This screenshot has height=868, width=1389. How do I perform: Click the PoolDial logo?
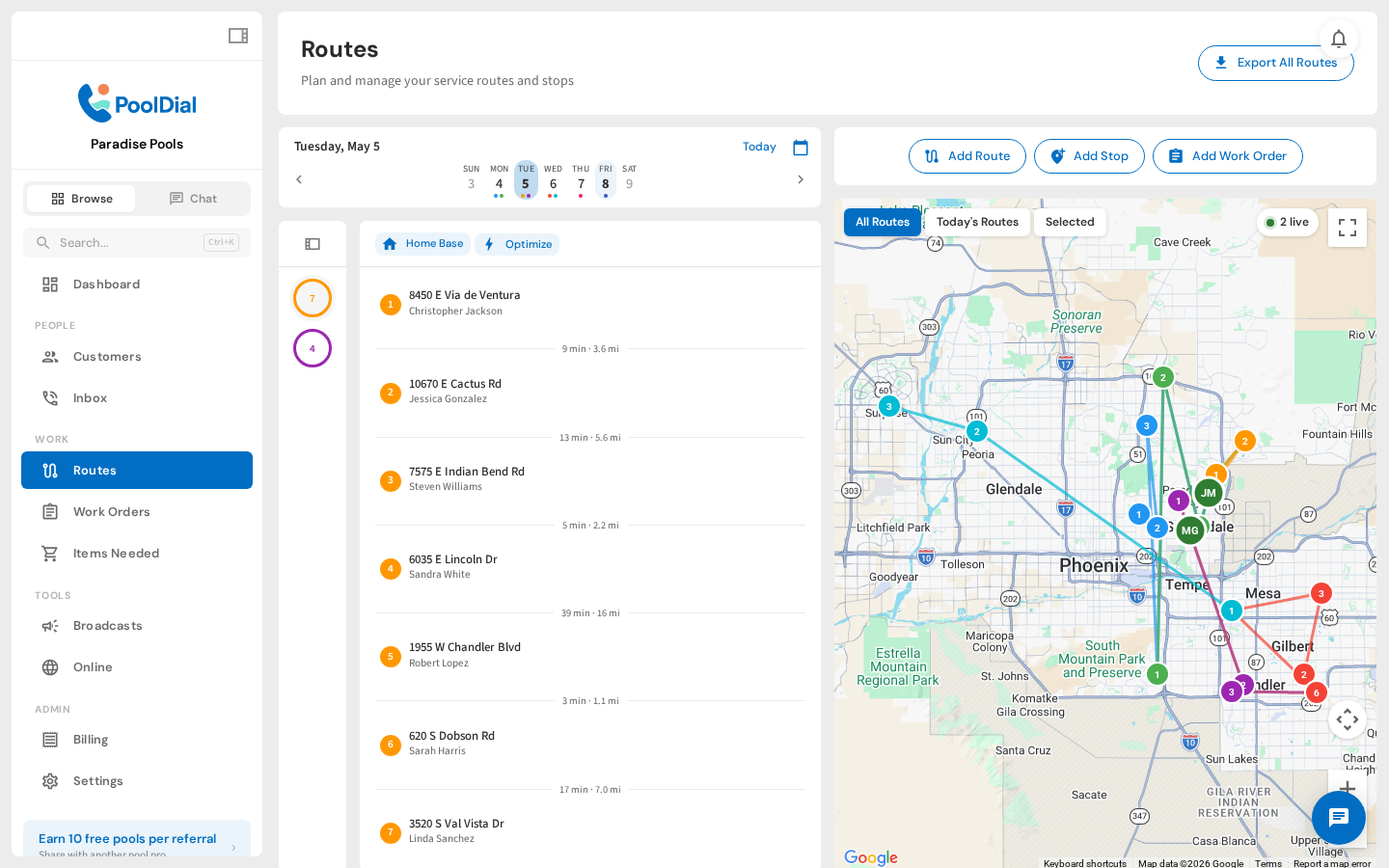[137, 103]
